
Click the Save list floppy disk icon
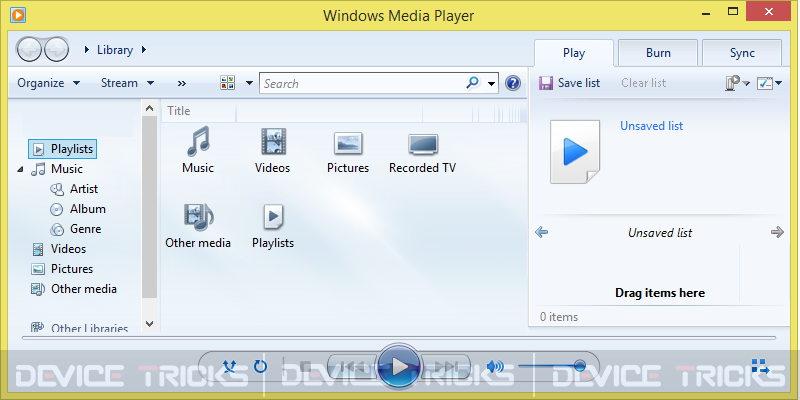pyautogui.click(x=546, y=83)
